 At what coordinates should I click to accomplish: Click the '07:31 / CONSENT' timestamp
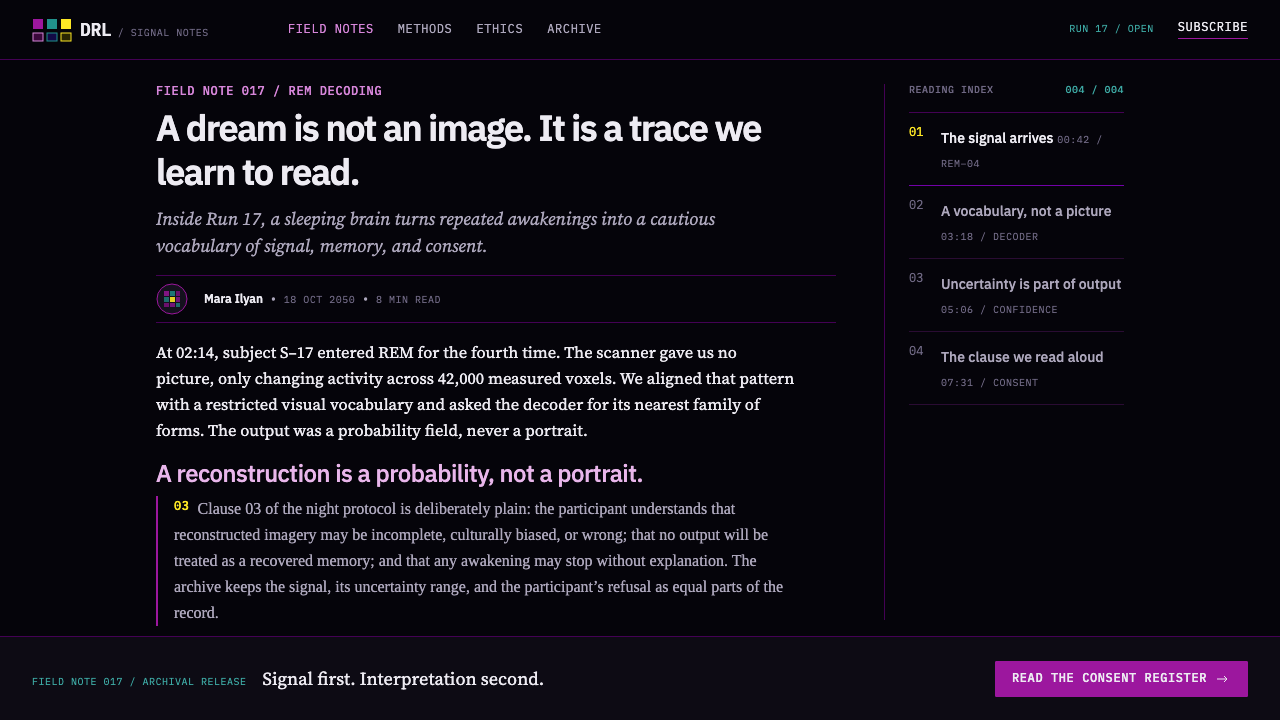(990, 383)
